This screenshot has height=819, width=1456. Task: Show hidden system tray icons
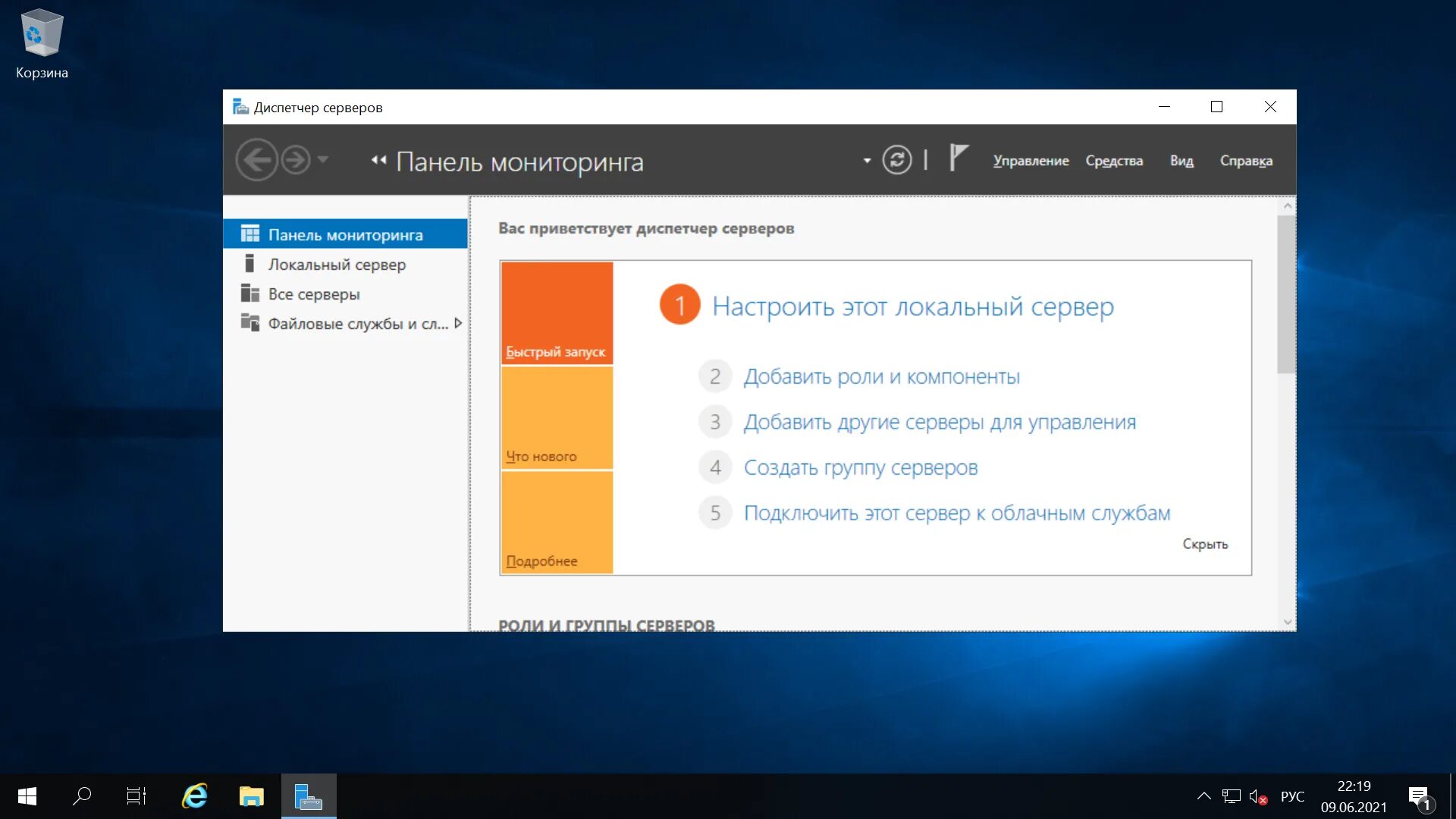(x=1203, y=796)
